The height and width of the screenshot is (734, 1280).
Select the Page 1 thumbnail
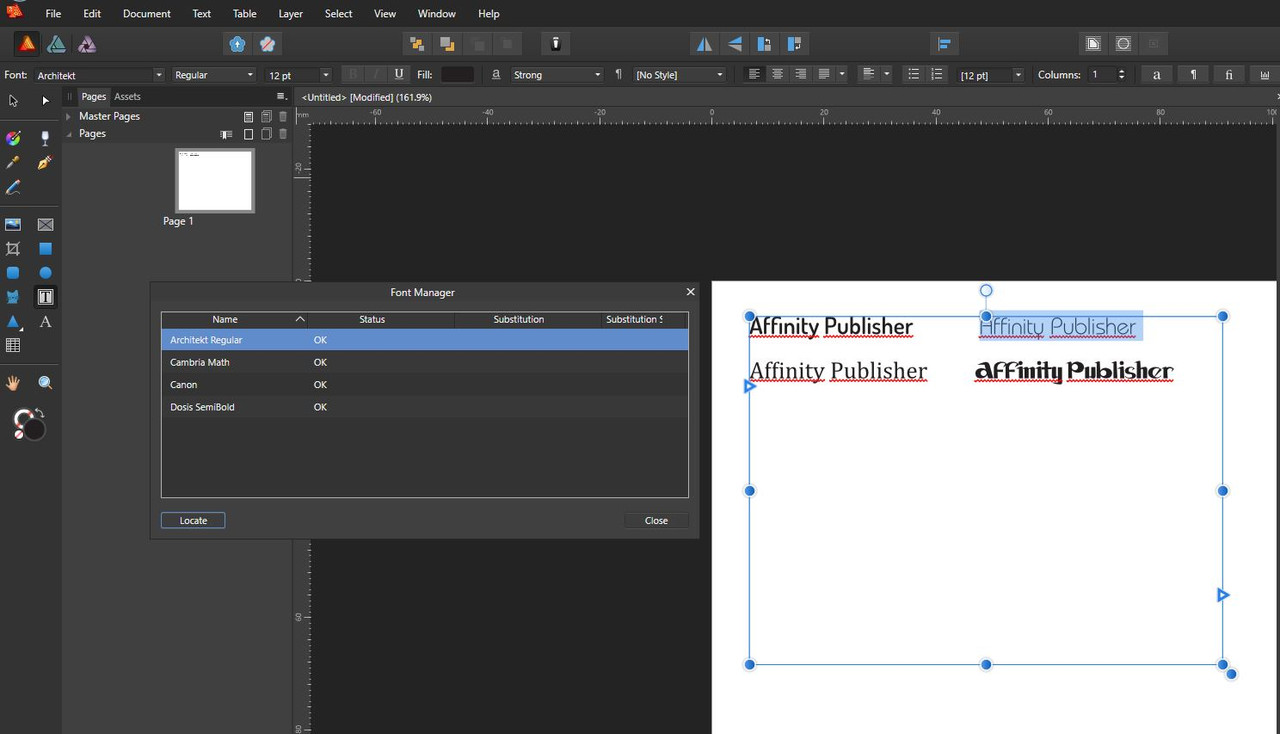(x=214, y=181)
